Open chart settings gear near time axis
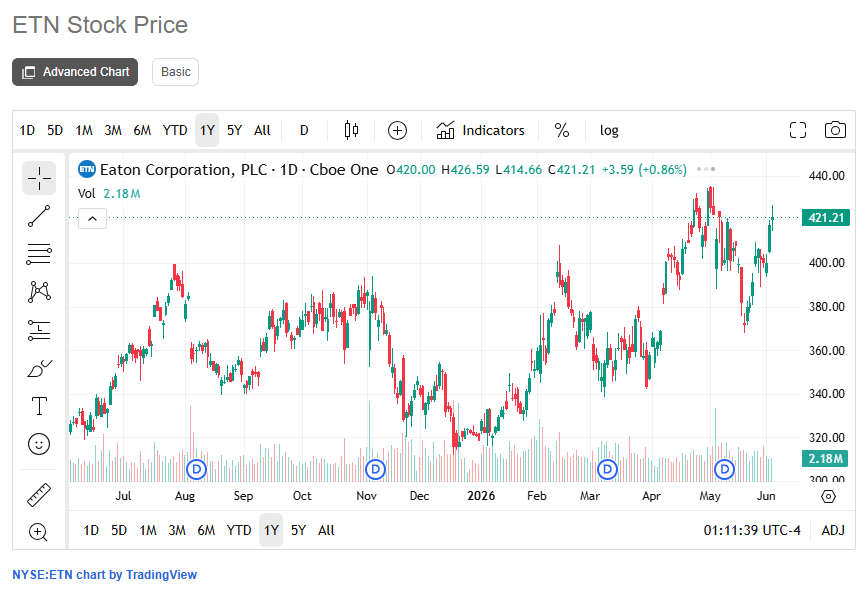Screen dimensions: 867x591 tap(828, 496)
